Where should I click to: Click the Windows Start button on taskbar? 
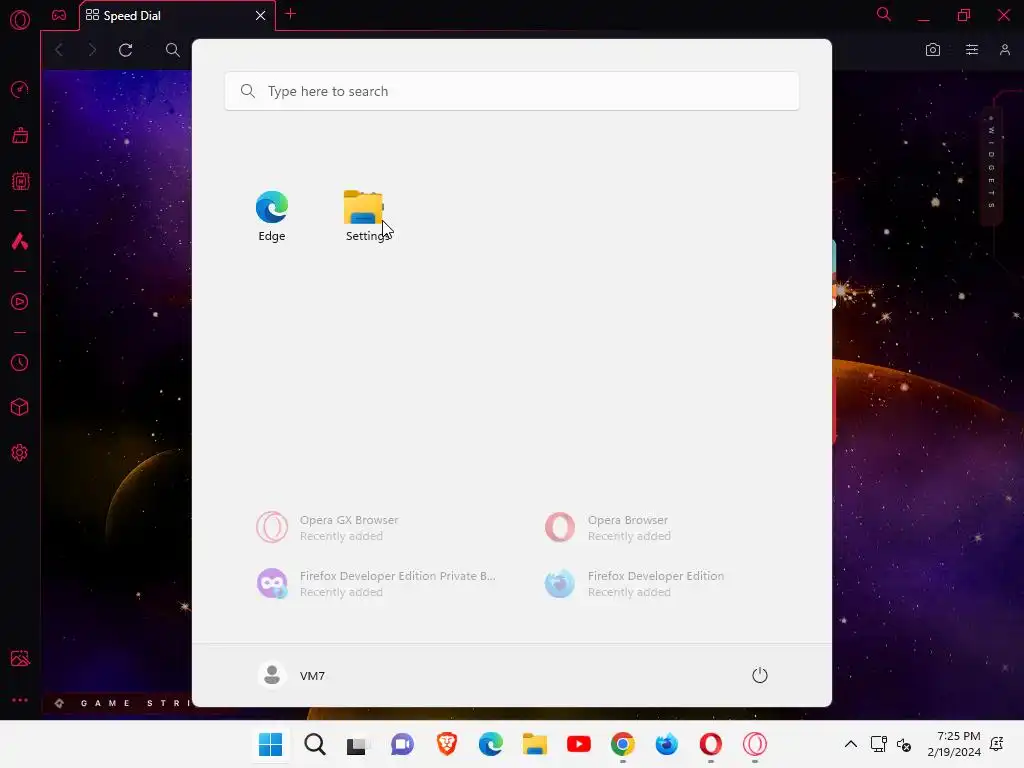pyautogui.click(x=270, y=744)
